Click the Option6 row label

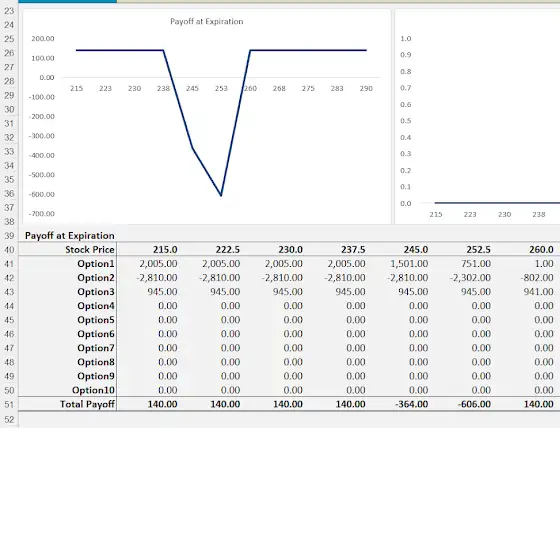(96, 334)
